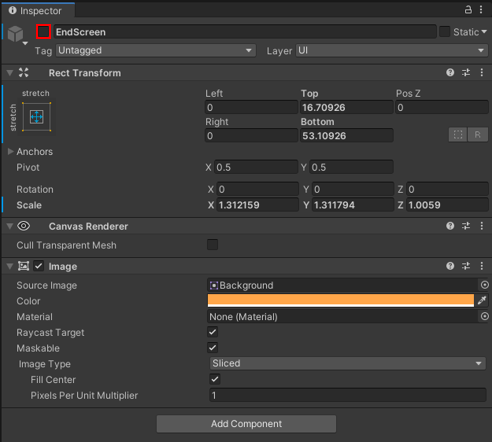Select the Inspector tab
The height and width of the screenshot is (444, 493).
coord(37,11)
